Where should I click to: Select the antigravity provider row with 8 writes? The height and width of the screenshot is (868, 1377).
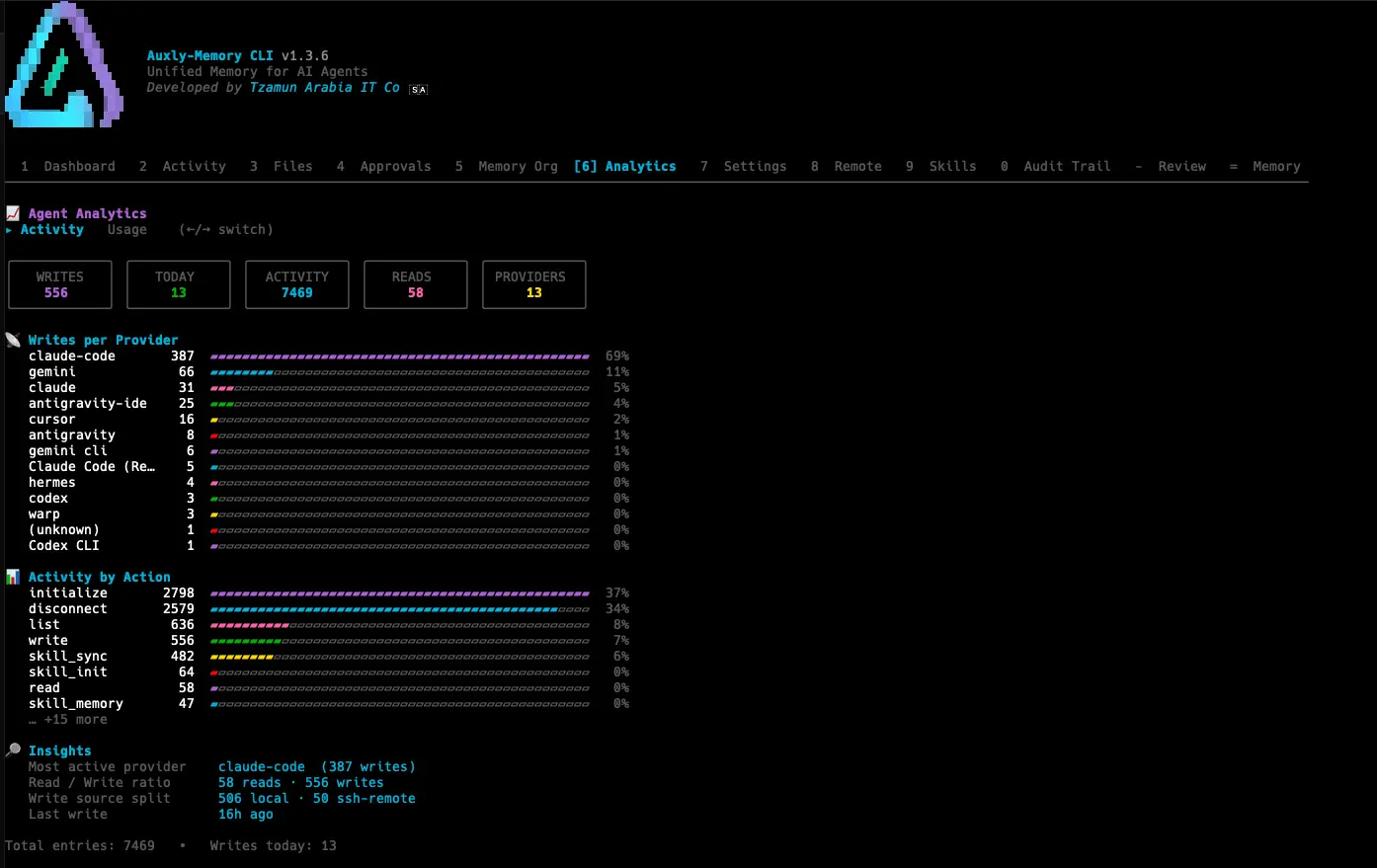click(329, 434)
